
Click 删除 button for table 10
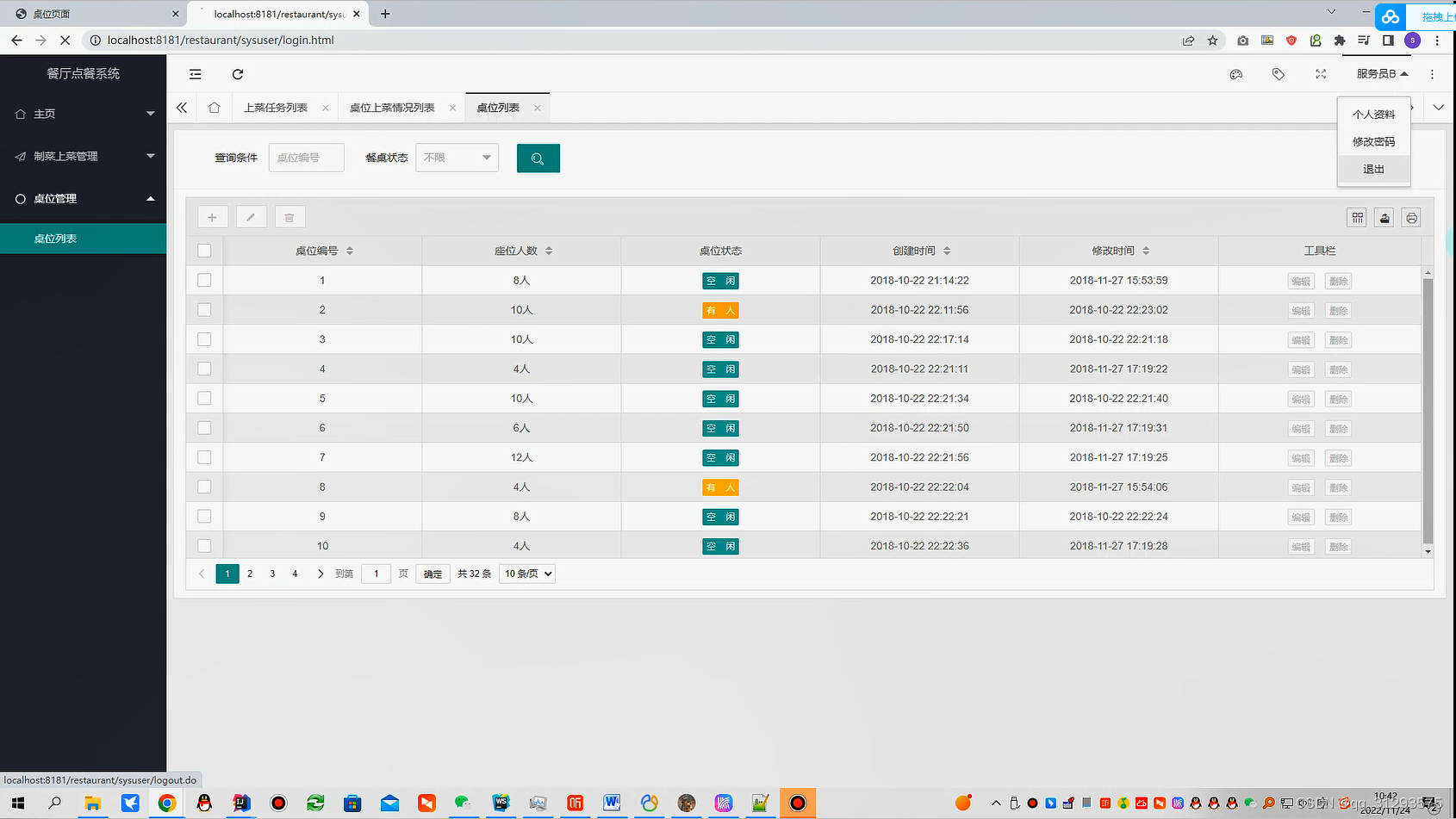(1339, 547)
